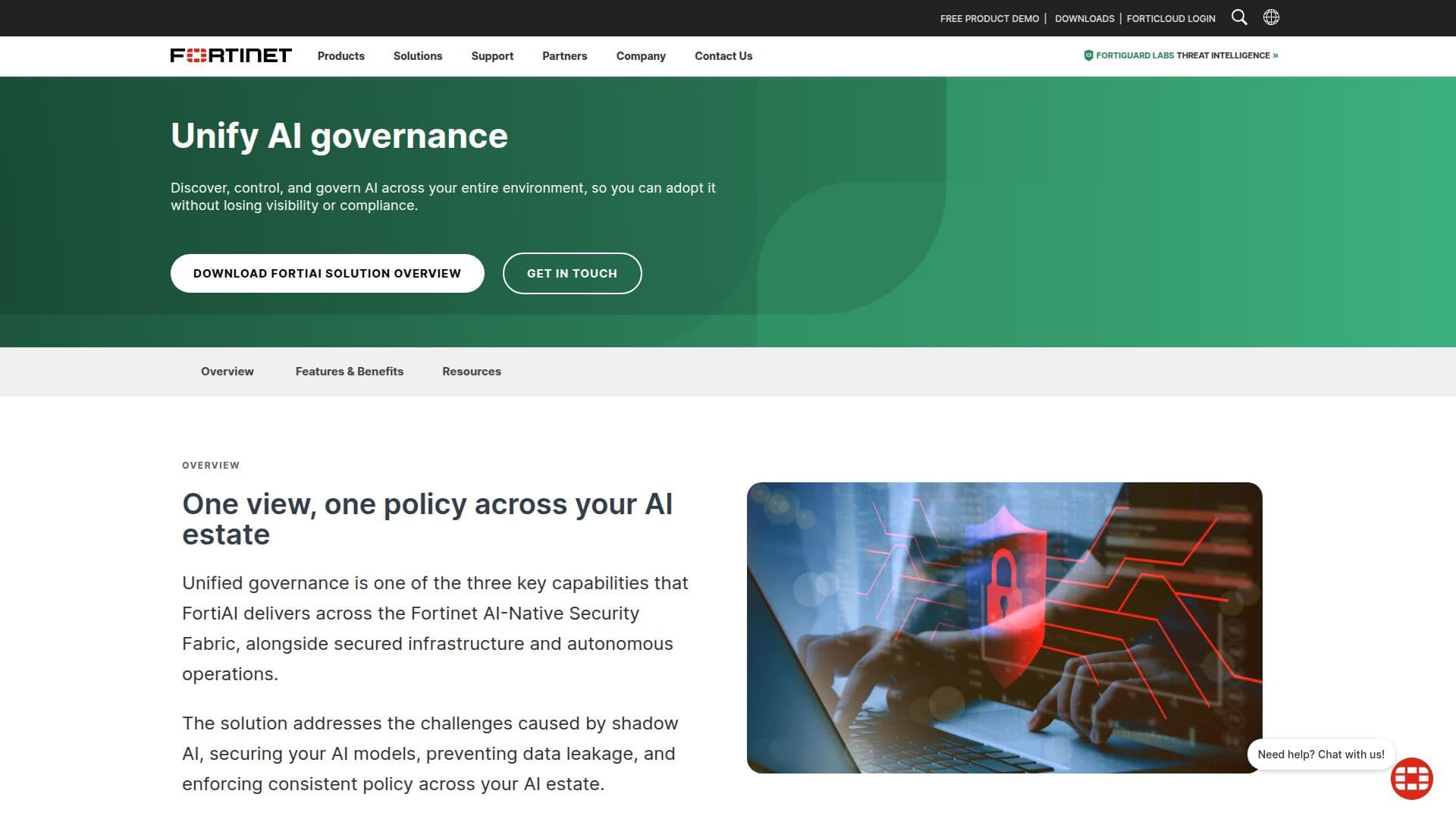
Task: Jump to the Resources tab
Action: [472, 372]
